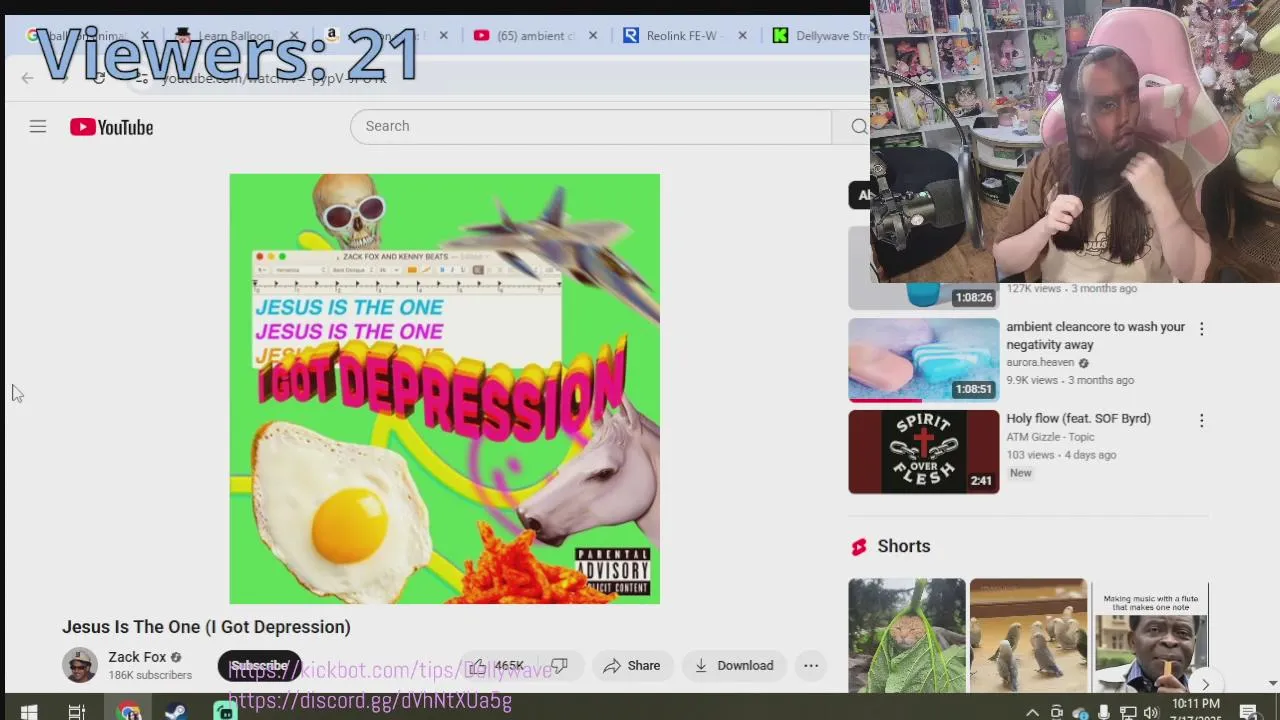Switch to the 'Dellywave' Kick tab
Image resolution: width=1280 pixels, height=720 pixels.
pos(818,36)
